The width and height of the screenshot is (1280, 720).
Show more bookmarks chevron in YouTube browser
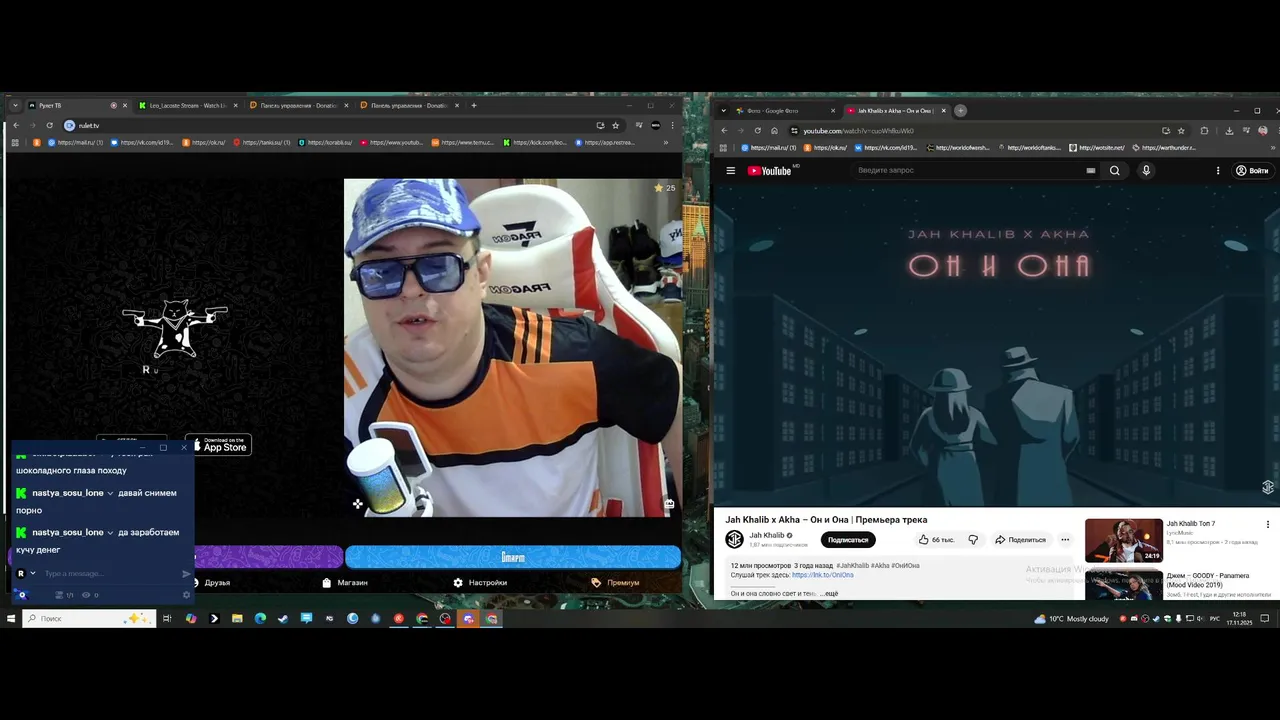(x=1272, y=148)
